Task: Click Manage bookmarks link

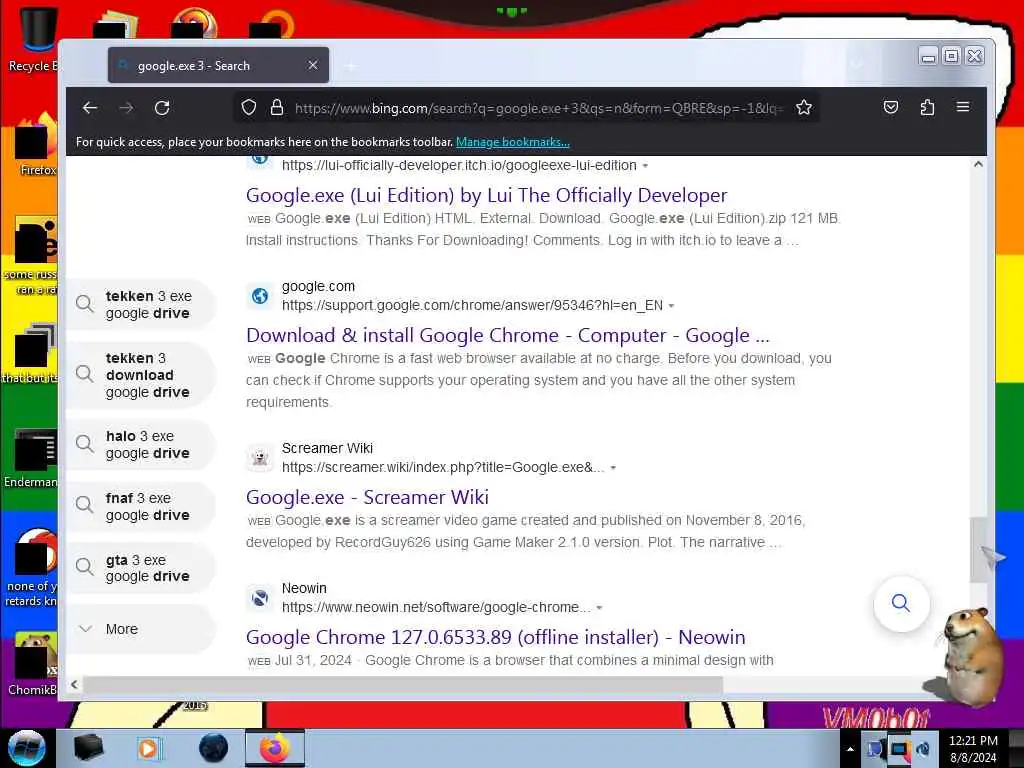Action: tap(513, 142)
